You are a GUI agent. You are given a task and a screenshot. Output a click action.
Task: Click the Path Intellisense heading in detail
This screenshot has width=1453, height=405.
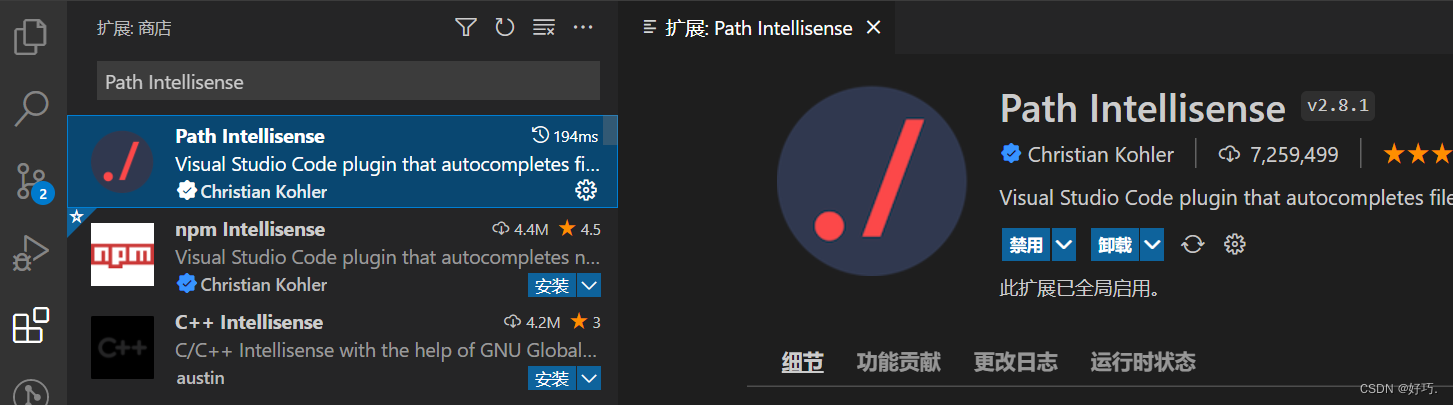1142,108
